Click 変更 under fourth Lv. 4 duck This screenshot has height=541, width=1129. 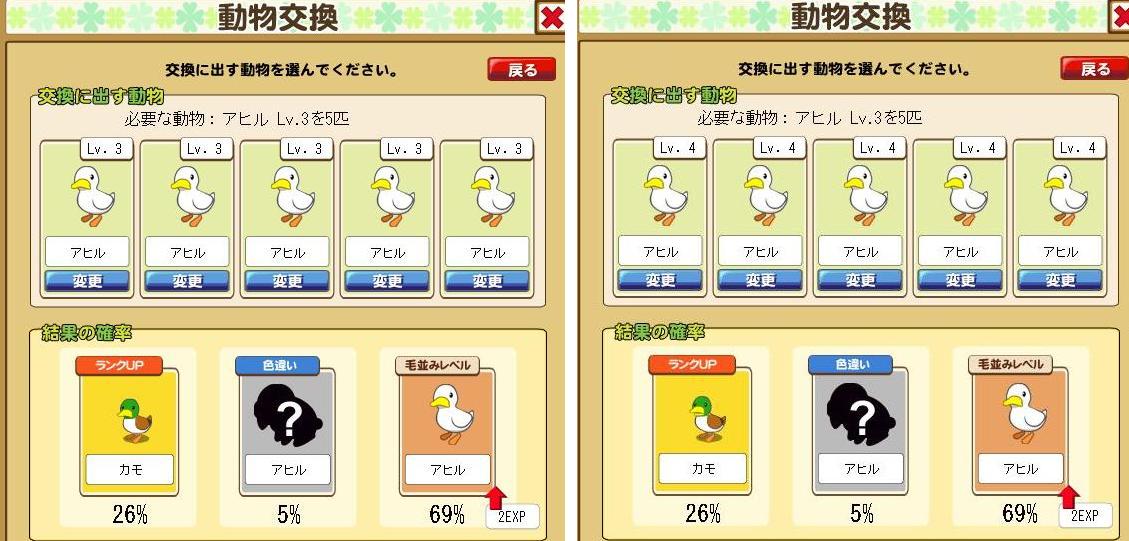point(961,280)
